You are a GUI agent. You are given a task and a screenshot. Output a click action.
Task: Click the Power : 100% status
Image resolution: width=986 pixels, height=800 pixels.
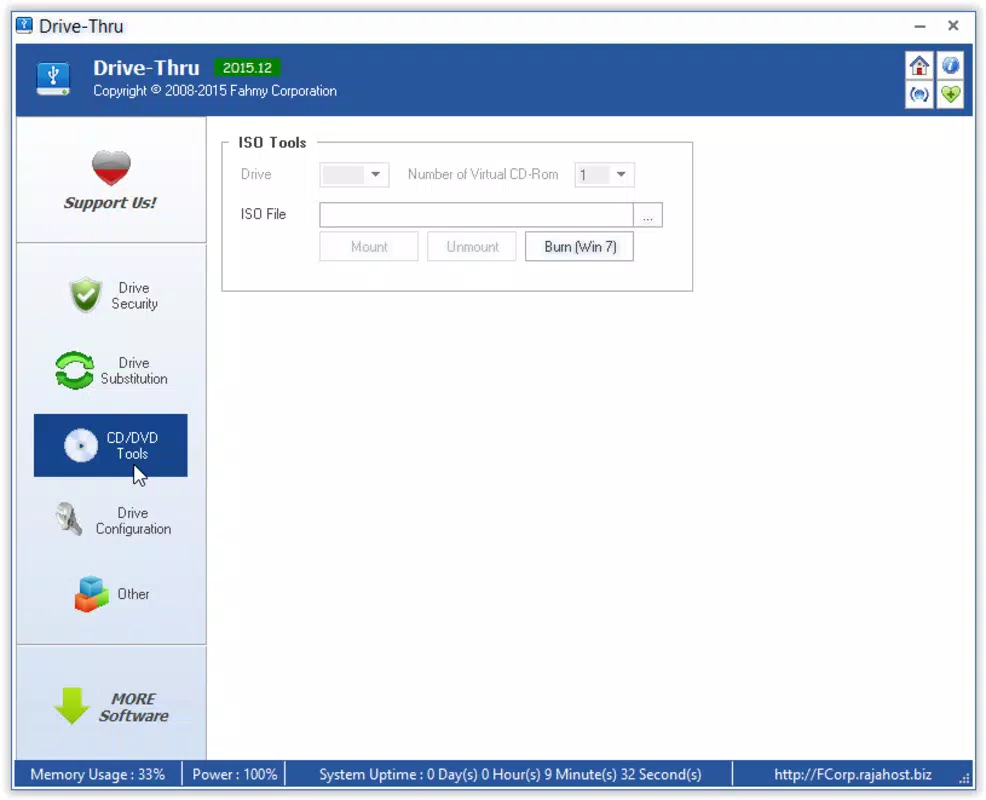[235, 774]
